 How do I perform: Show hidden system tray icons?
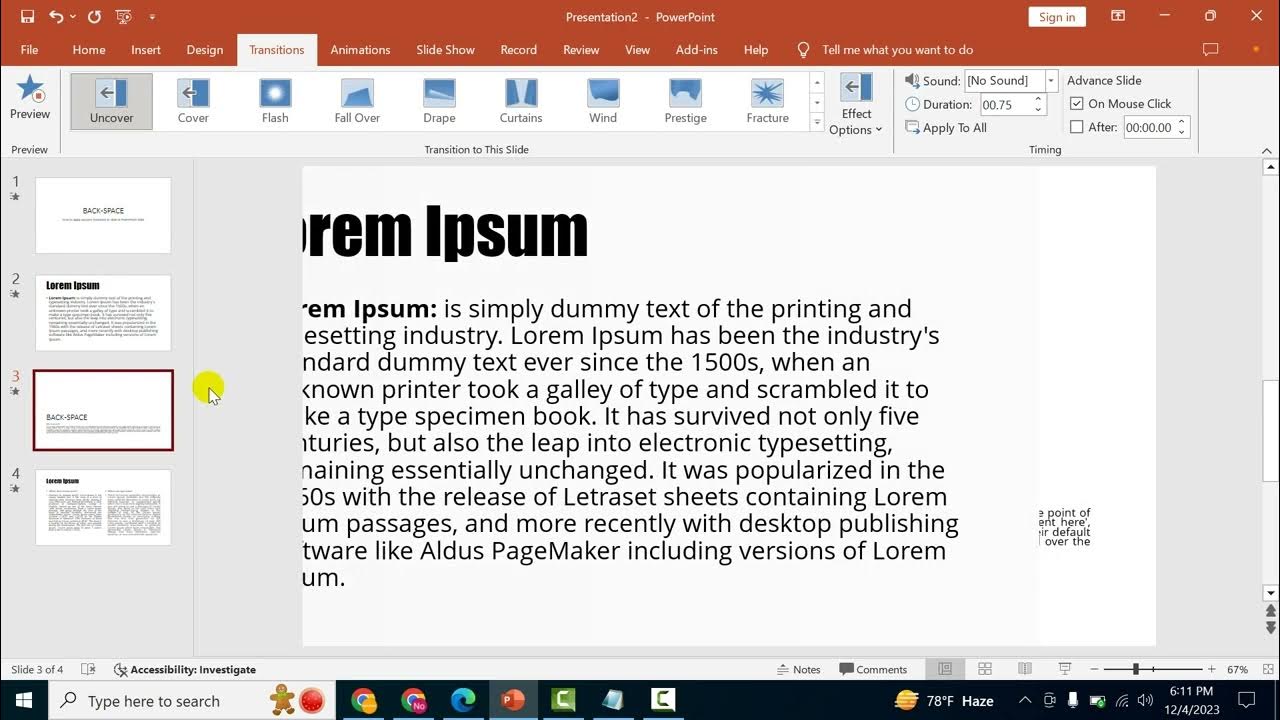(1025, 700)
